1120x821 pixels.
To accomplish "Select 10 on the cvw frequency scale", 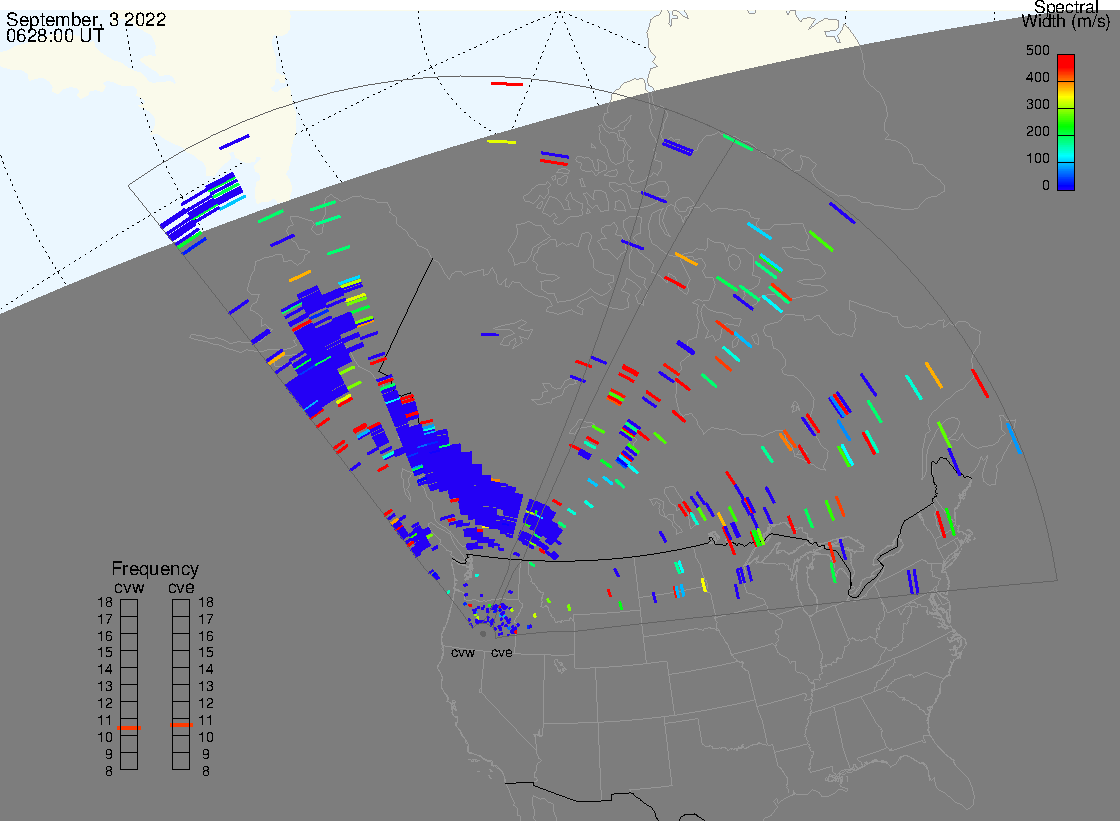I will [x=105, y=737].
